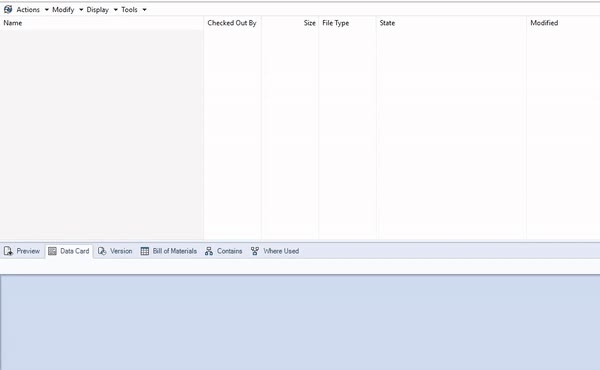The image size is (600, 370).
Task: Select the Data Card tab
Action: [x=69, y=251]
